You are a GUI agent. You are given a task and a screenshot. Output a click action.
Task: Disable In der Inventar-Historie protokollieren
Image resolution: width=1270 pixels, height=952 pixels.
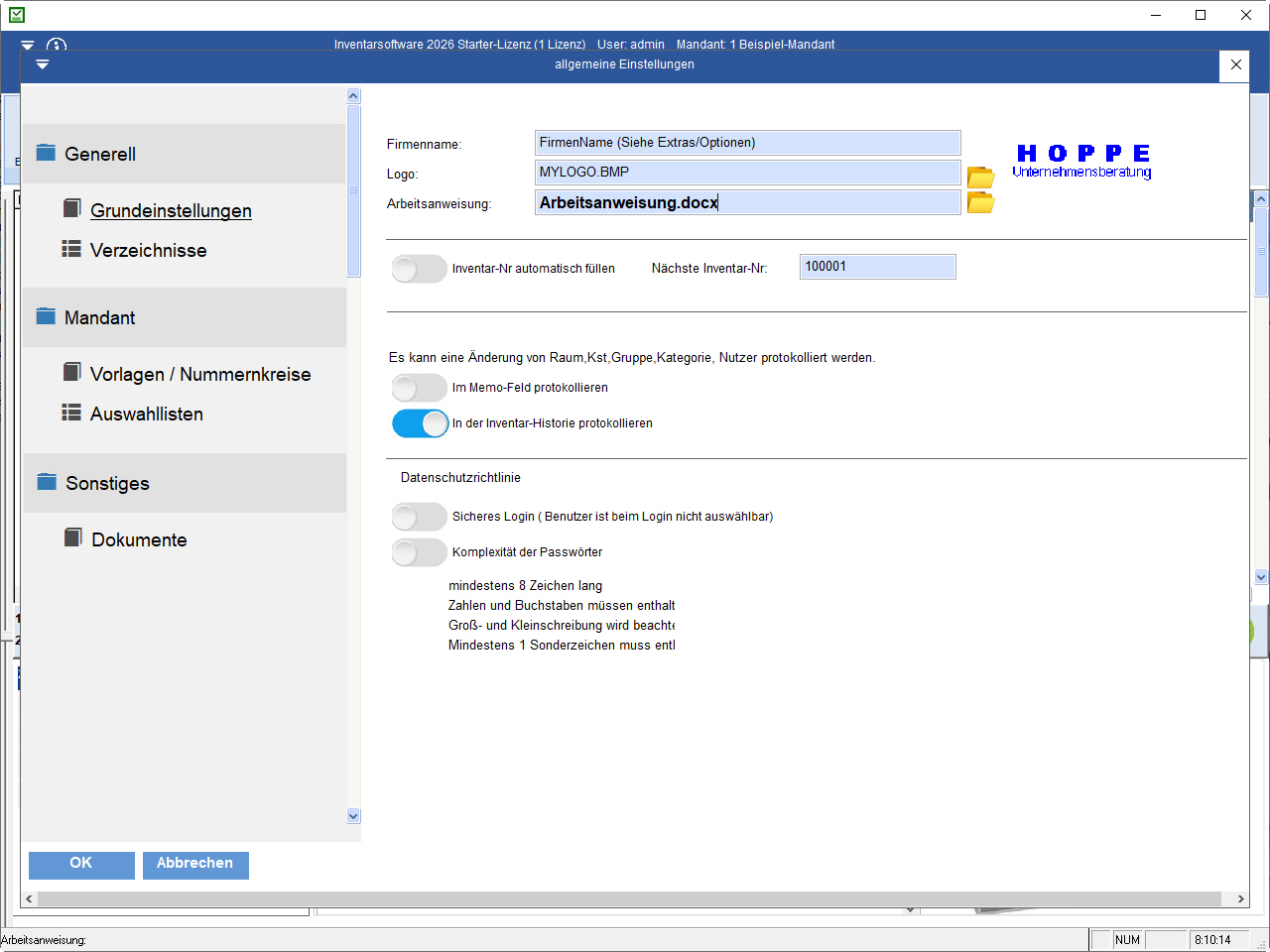point(420,423)
